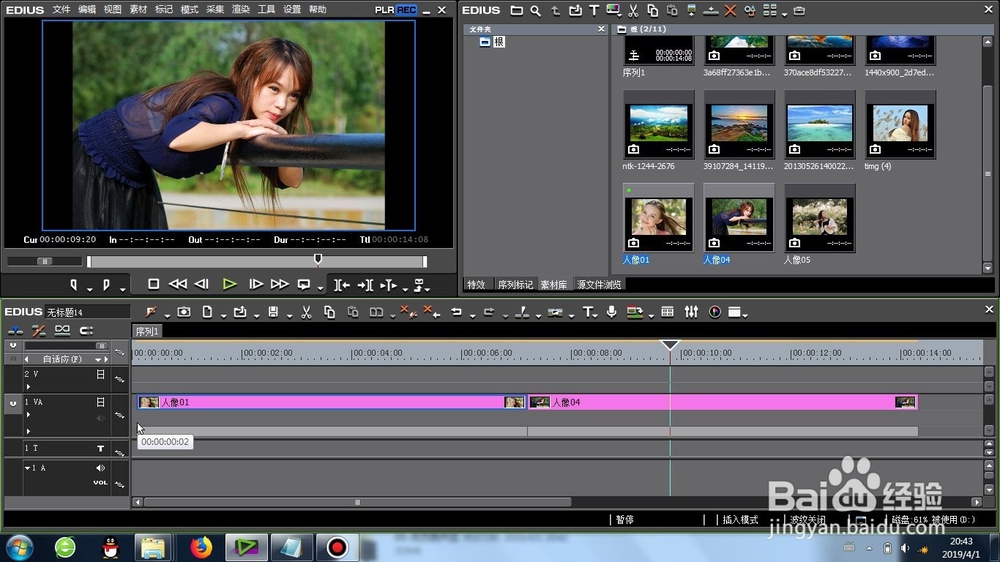Click the Play button in the player
This screenshot has width=1000, height=562.
click(x=230, y=285)
